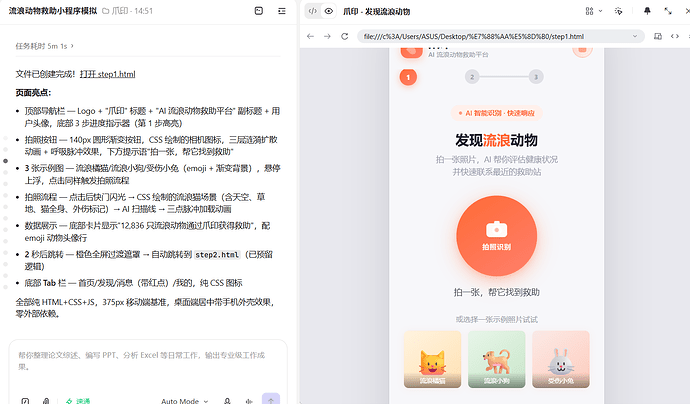This screenshot has height=404, width=690.
Task: Click the step2.html code snippet
Action: (217, 255)
